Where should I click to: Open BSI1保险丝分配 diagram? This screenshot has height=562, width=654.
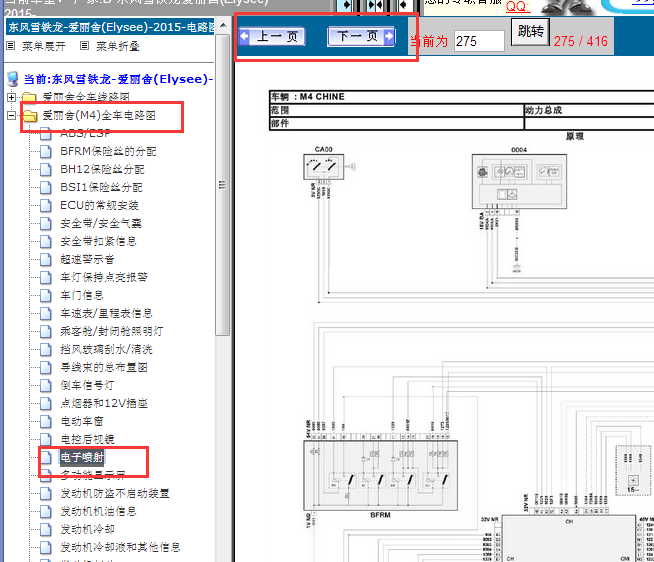[101, 187]
